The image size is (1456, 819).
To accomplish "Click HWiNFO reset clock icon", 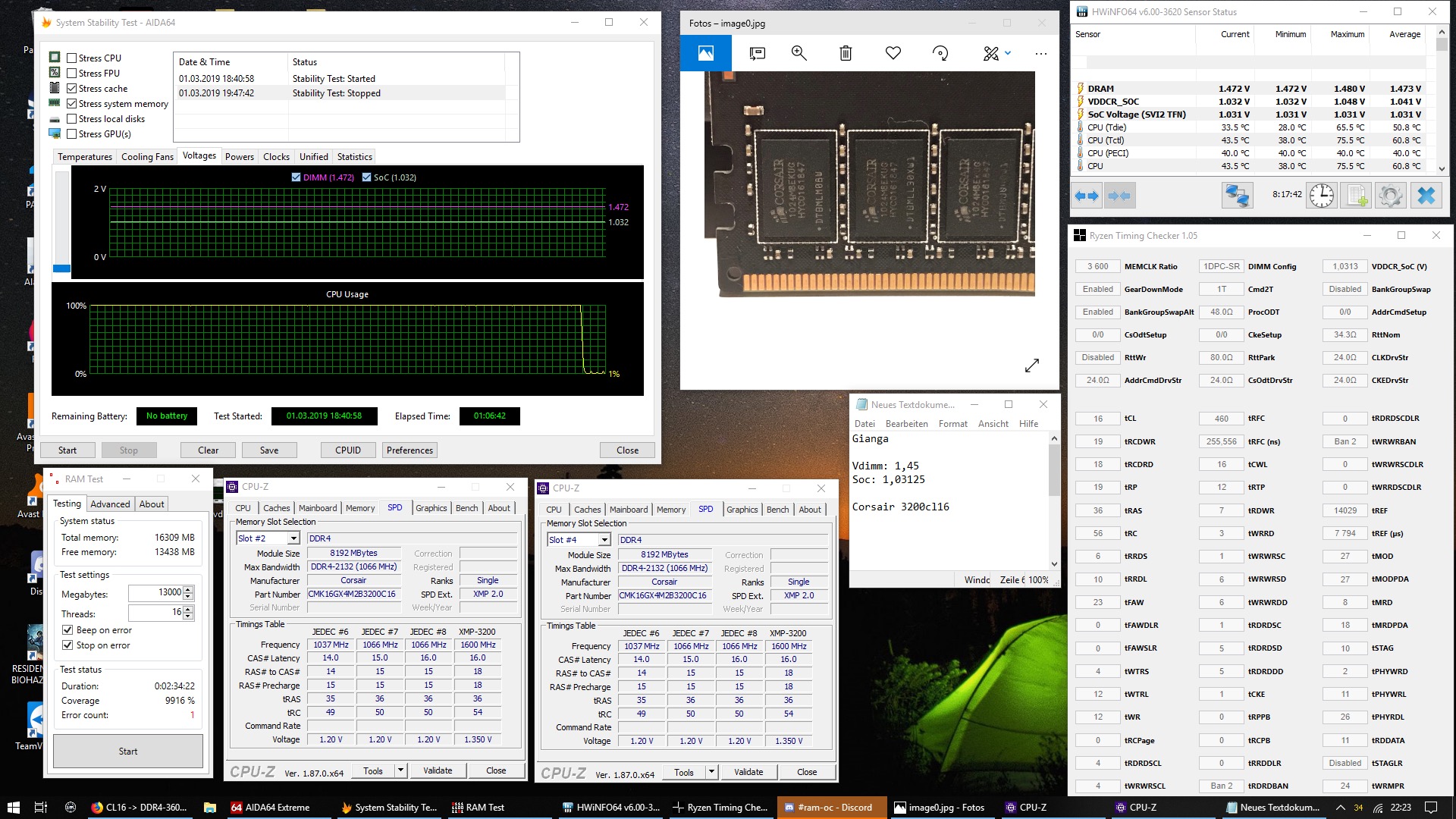I will [1321, 196].
